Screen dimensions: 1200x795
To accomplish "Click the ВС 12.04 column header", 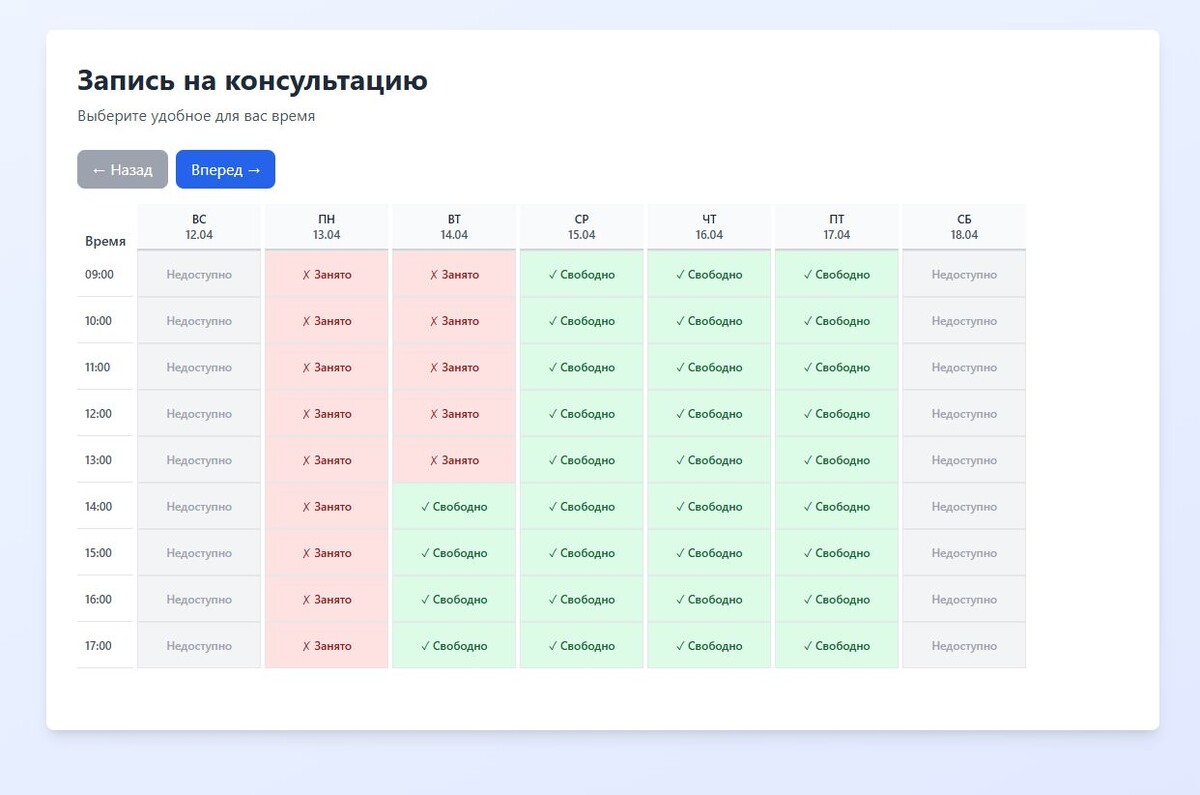I will (x=199, y=227).
